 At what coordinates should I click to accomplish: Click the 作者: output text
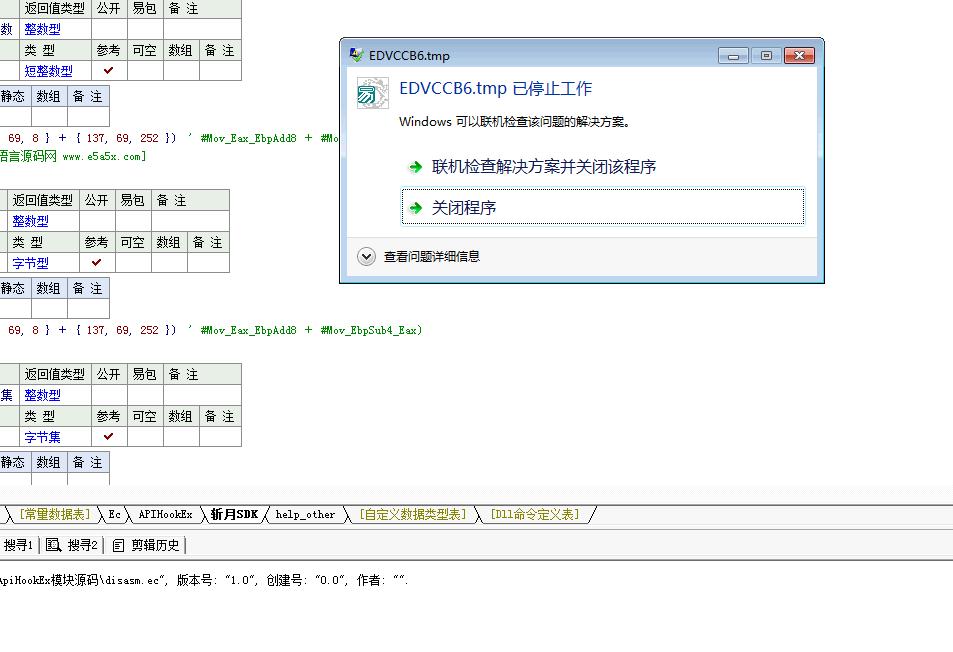(382, 580)
